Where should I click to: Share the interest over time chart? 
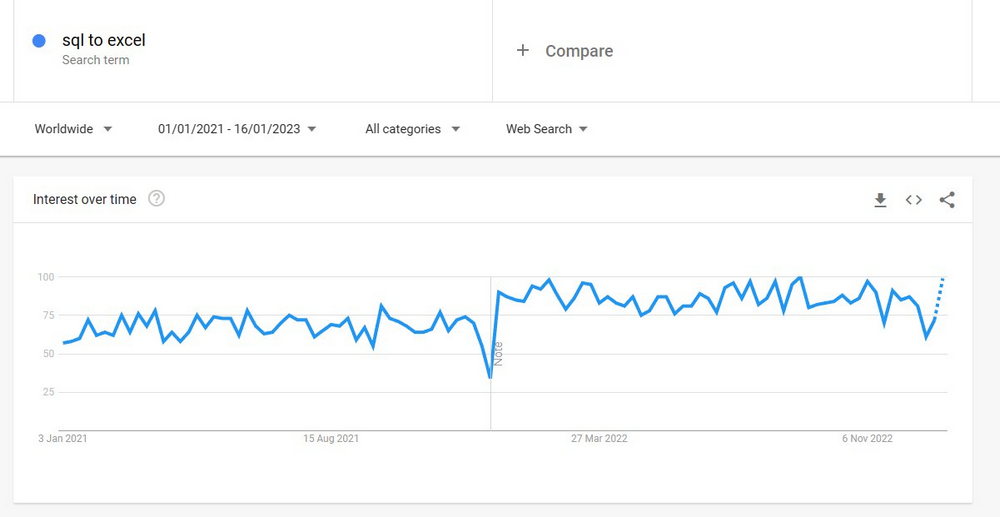(947, 200)
